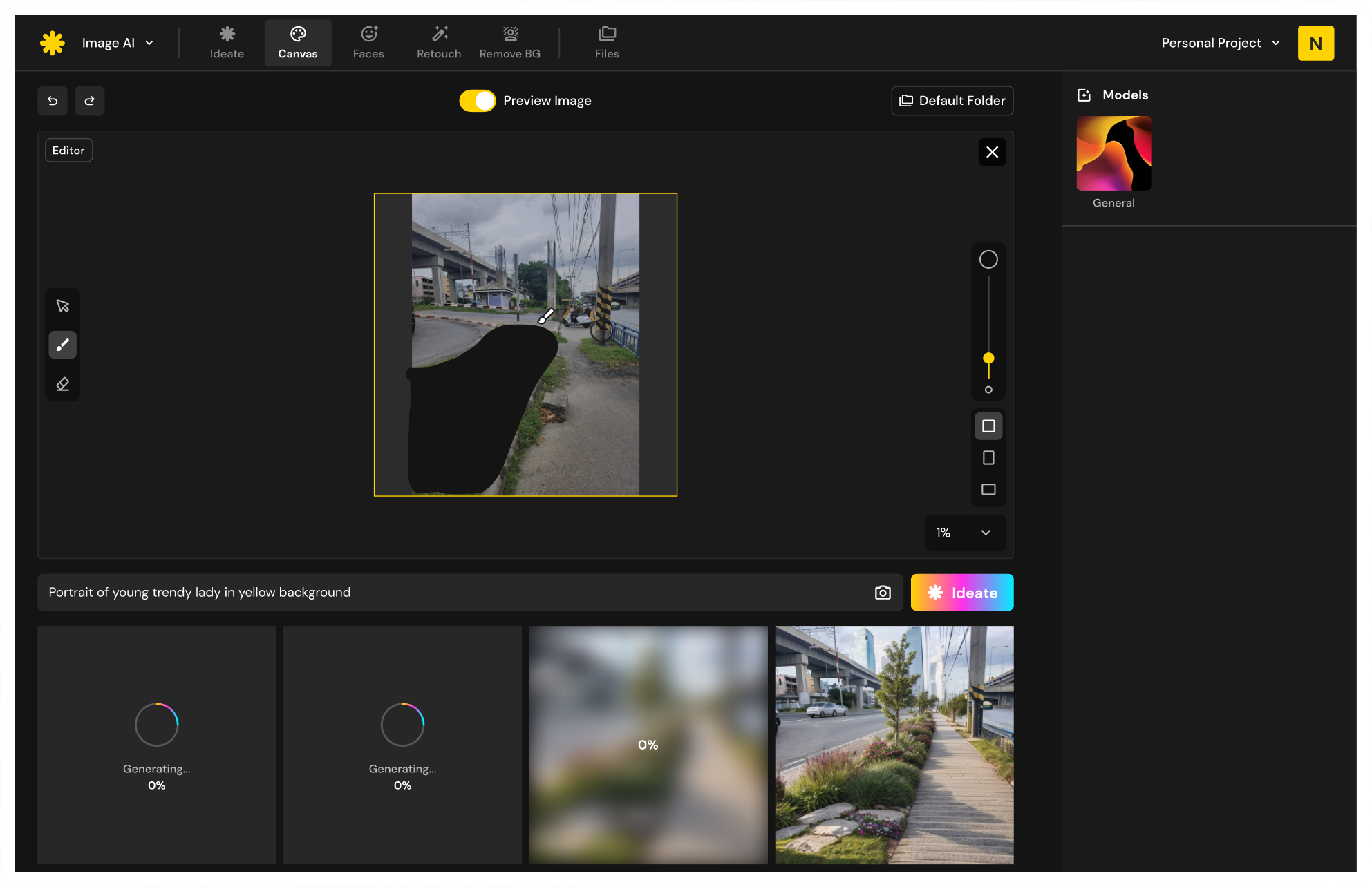Redo the last action
Screen dimensions: 1372x887
pos(89,101)
